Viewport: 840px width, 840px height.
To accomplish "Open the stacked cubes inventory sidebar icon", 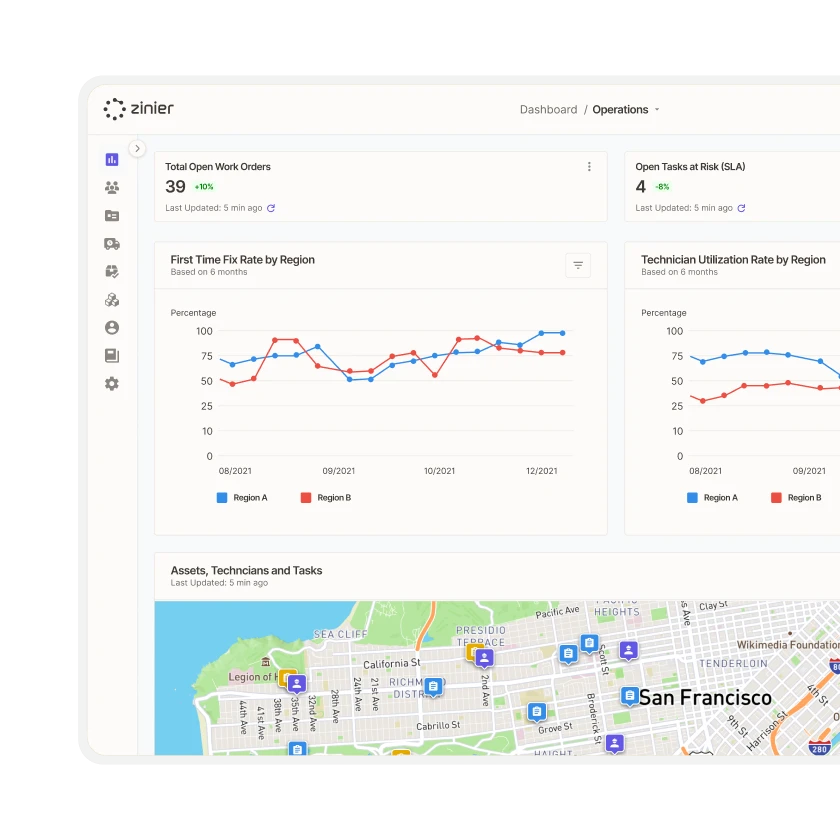I will click(x=111, y=299).
